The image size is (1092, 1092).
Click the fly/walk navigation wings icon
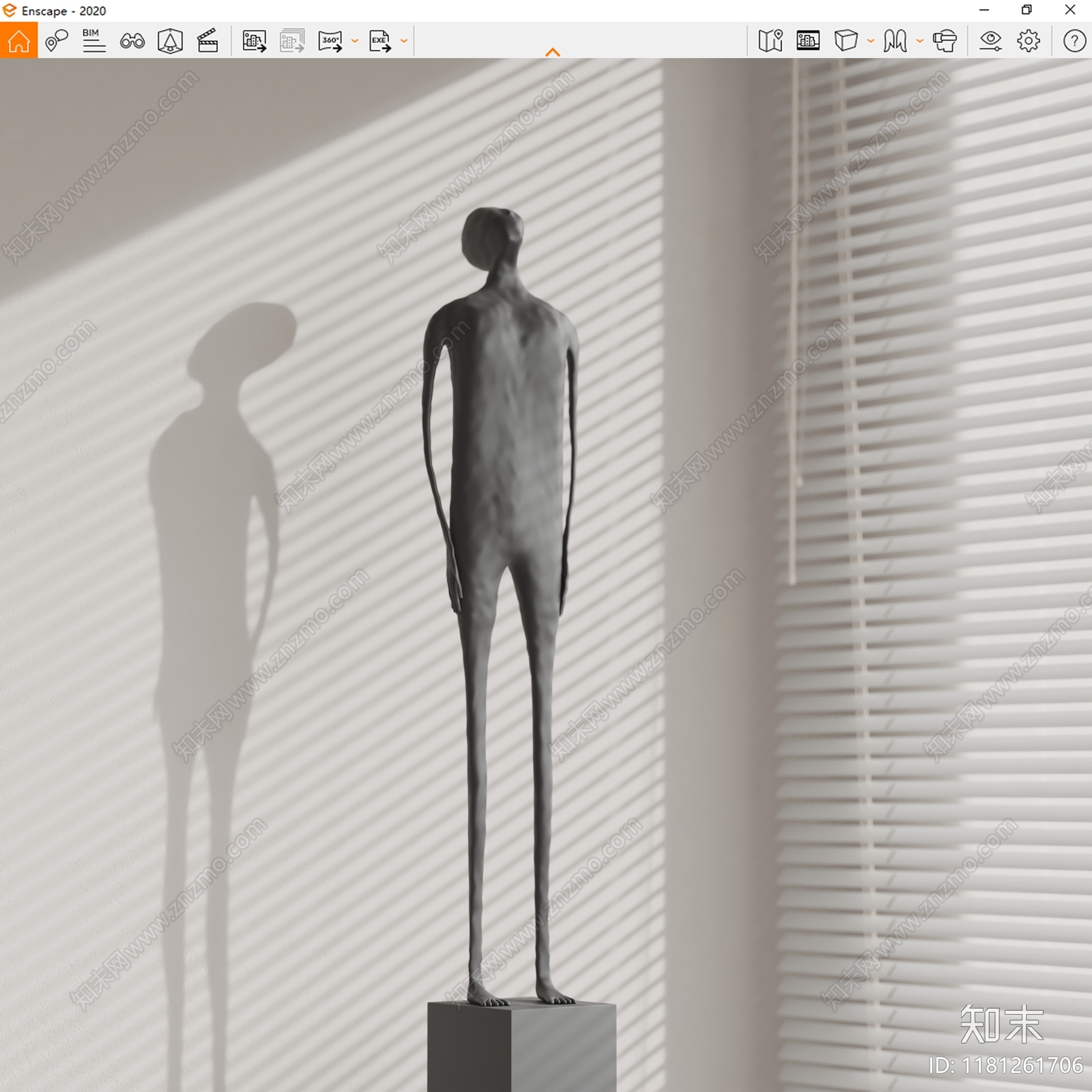895,41
